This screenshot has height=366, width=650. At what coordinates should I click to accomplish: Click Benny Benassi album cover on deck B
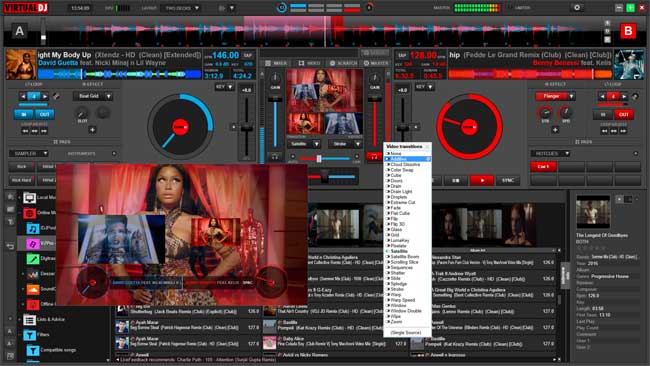629,64
